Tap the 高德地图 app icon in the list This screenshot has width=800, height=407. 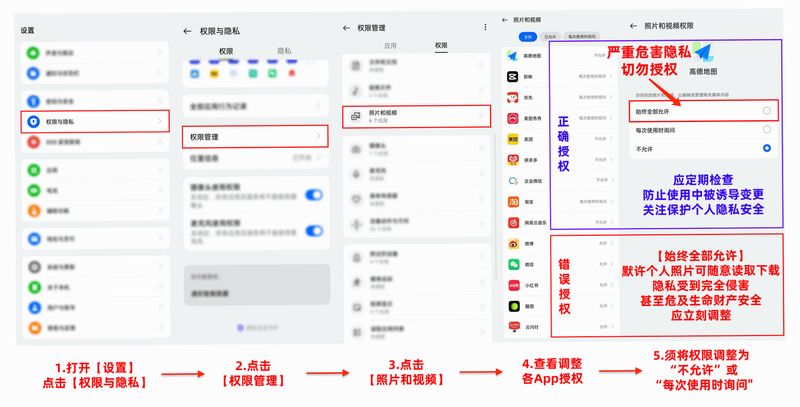[513, 56]
